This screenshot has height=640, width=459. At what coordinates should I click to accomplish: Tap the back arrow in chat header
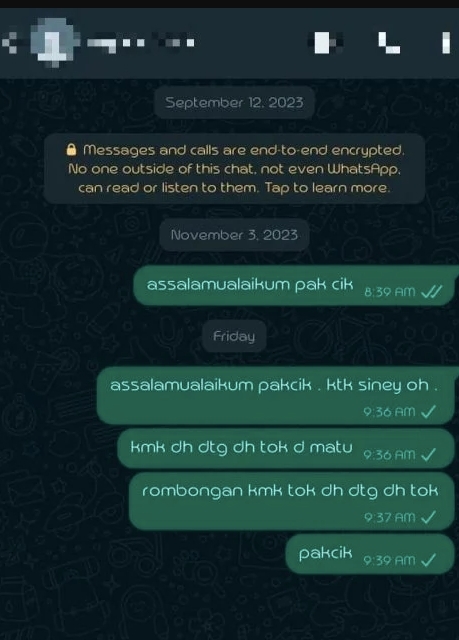10,42
